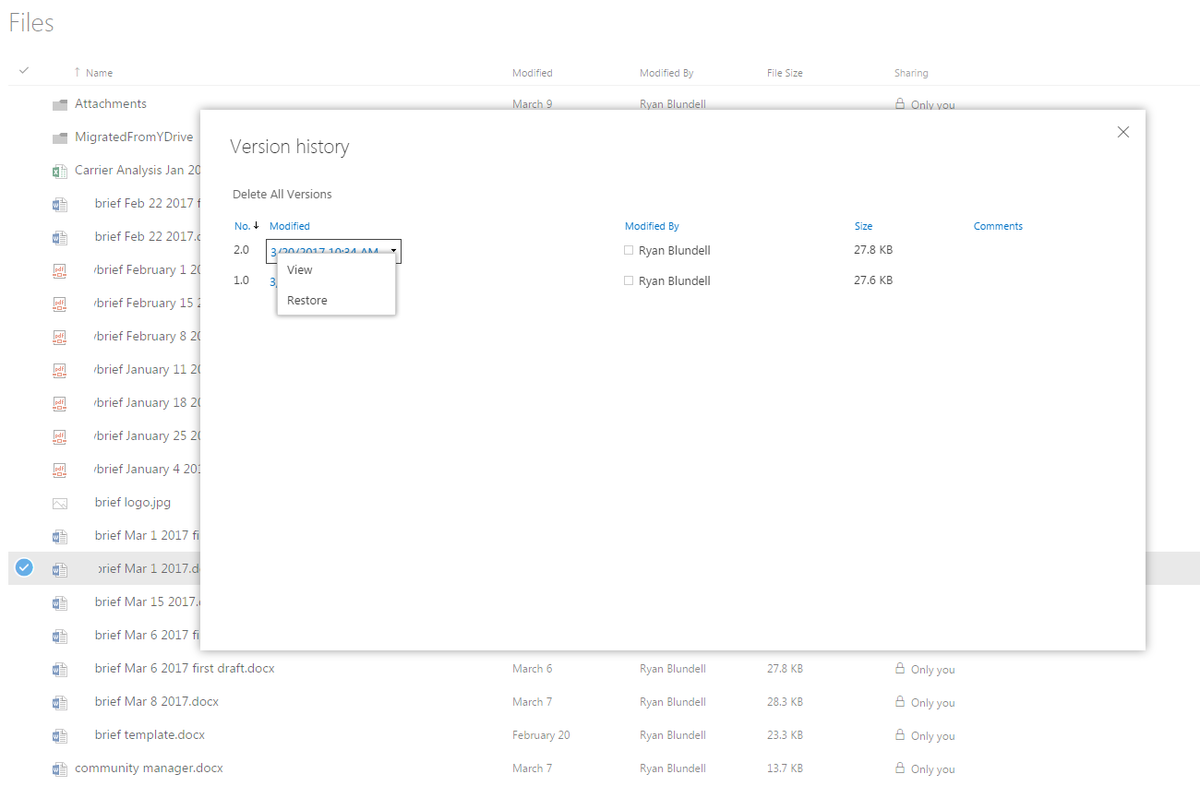Screen dimensions: 1200x786
Task: Click the MigratedFromYDrive folder icon
Action: click(58, 136)
